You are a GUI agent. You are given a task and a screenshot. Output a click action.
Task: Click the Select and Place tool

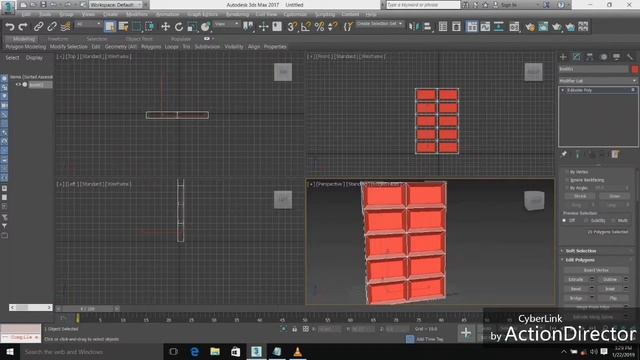[205, 27]
